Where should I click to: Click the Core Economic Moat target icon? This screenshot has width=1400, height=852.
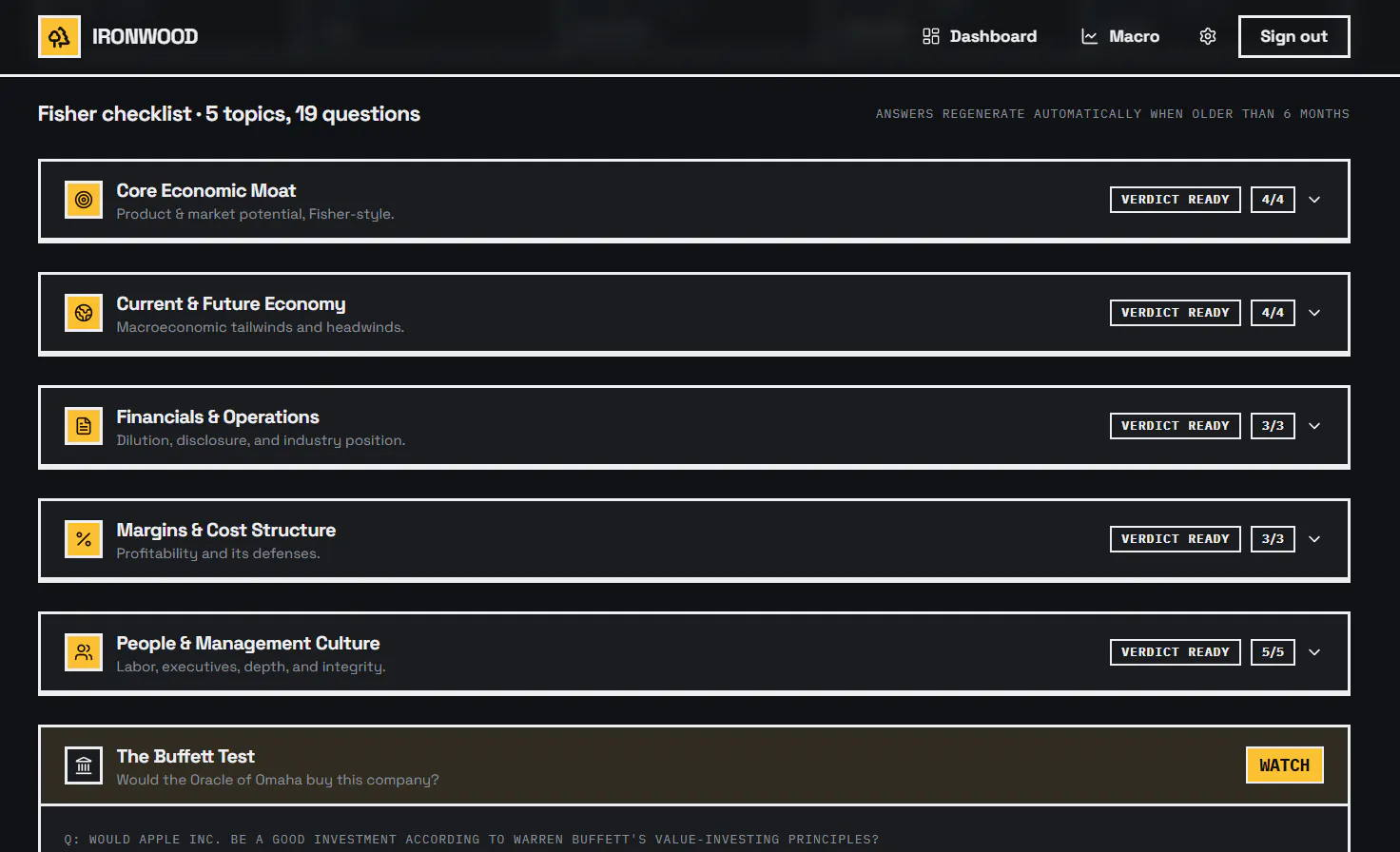point(84,200)
